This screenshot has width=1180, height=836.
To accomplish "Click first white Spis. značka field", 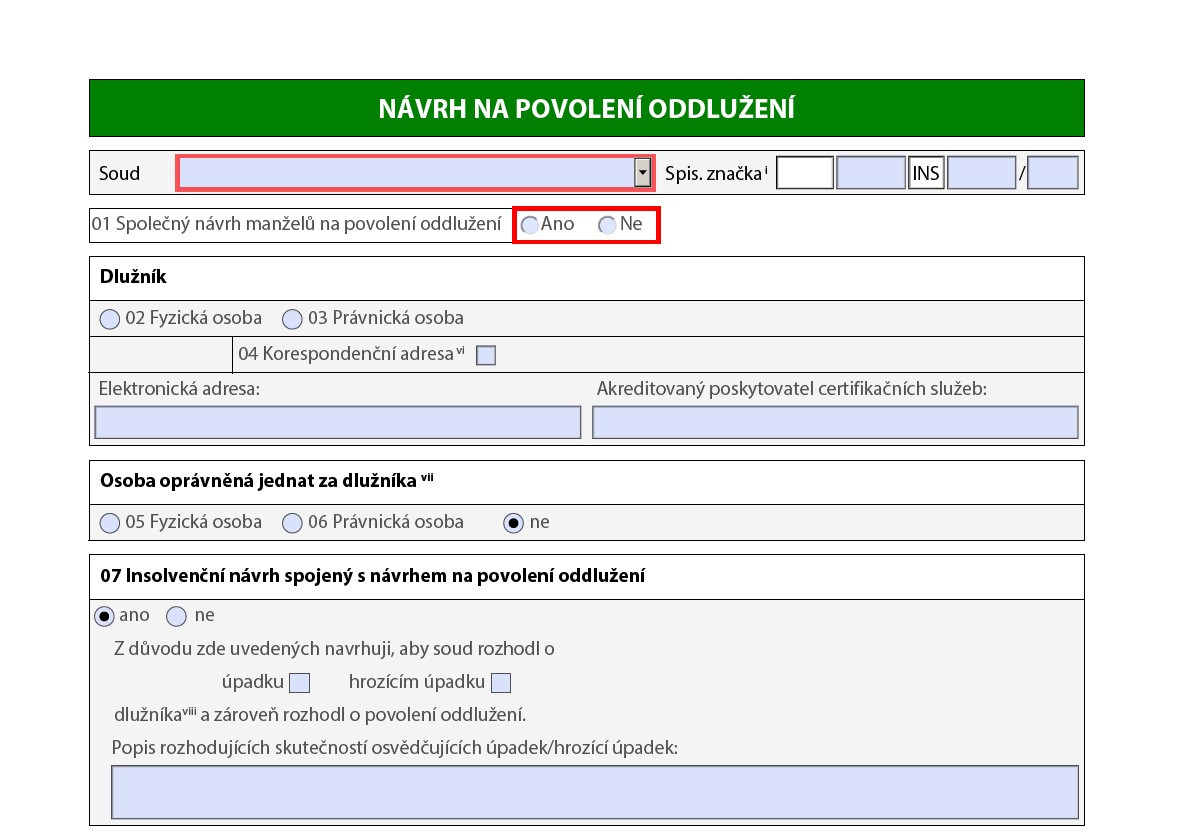I will pyautogui.click(x=805, y=173).
